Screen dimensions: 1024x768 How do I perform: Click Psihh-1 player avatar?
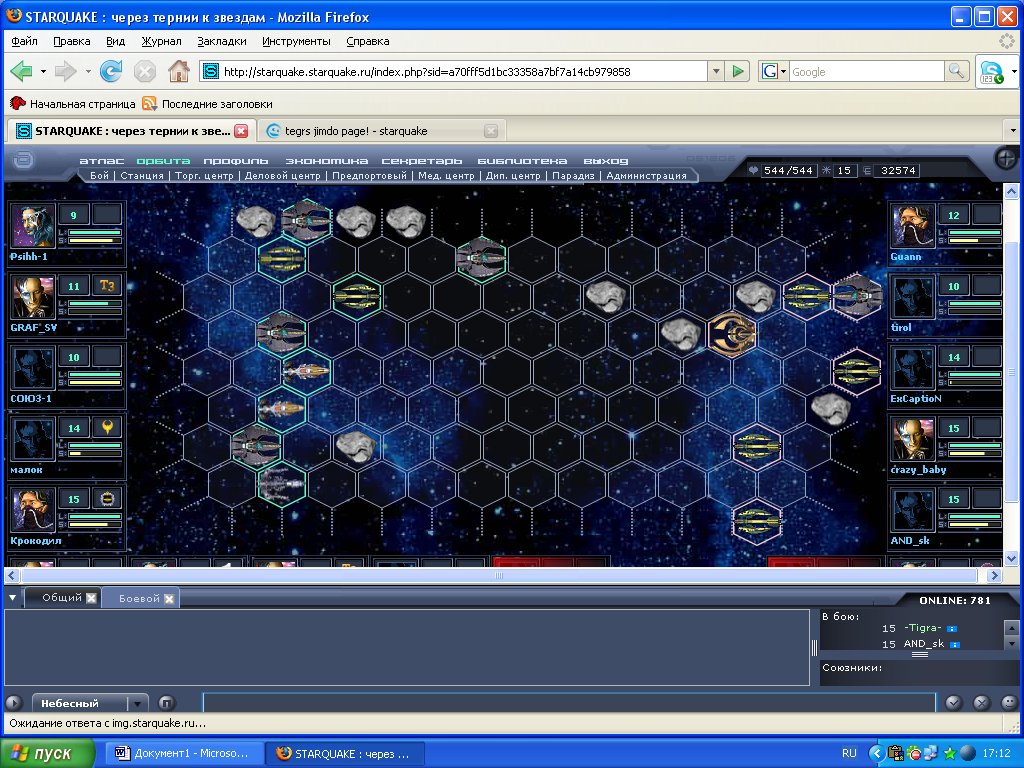pos(33,225)
